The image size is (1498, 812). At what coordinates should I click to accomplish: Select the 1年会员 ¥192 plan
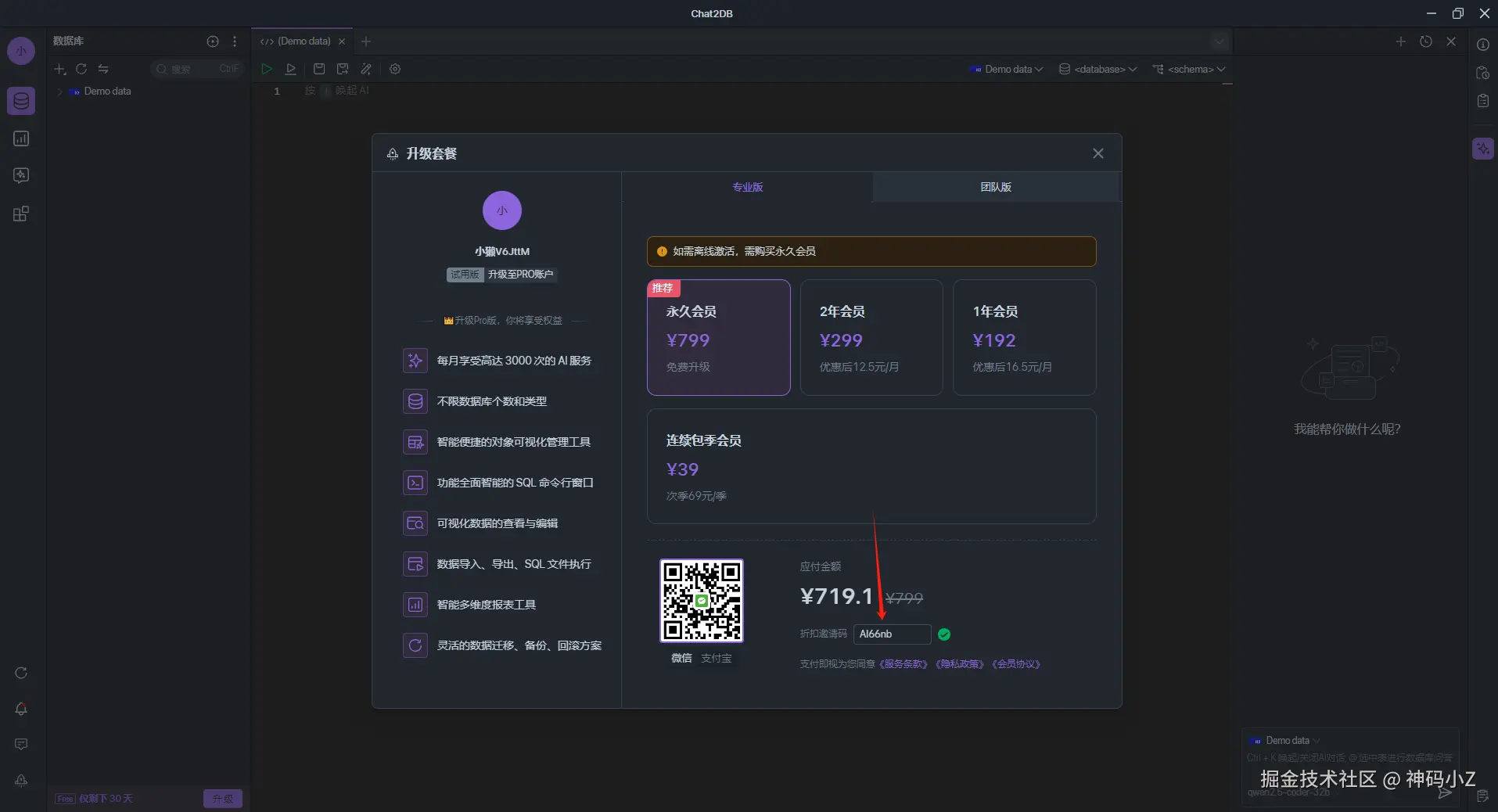(x=1025, y=337)
